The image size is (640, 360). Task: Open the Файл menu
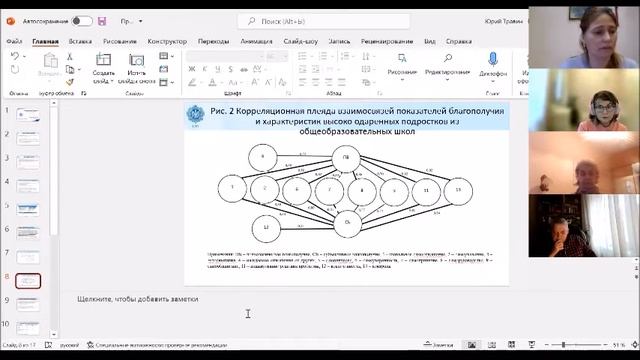point(14,41)
